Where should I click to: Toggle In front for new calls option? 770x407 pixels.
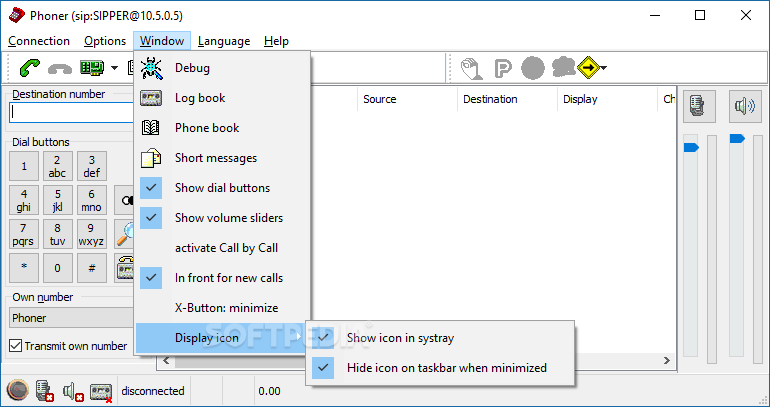(222, 278)
